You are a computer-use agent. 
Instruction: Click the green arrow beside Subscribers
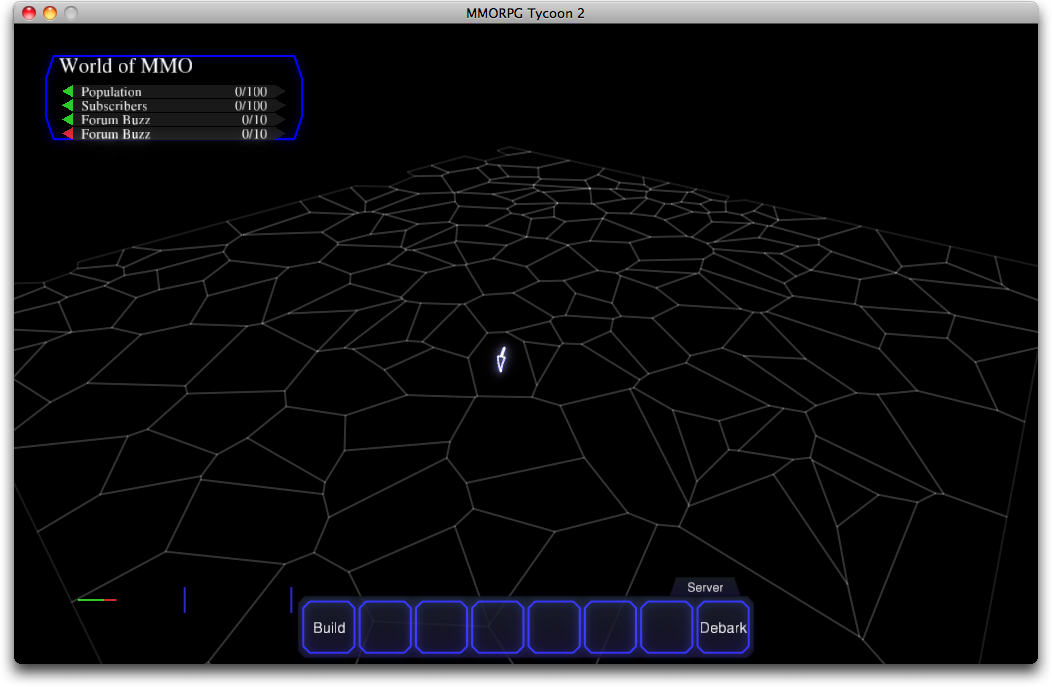[x=68, y=105]
